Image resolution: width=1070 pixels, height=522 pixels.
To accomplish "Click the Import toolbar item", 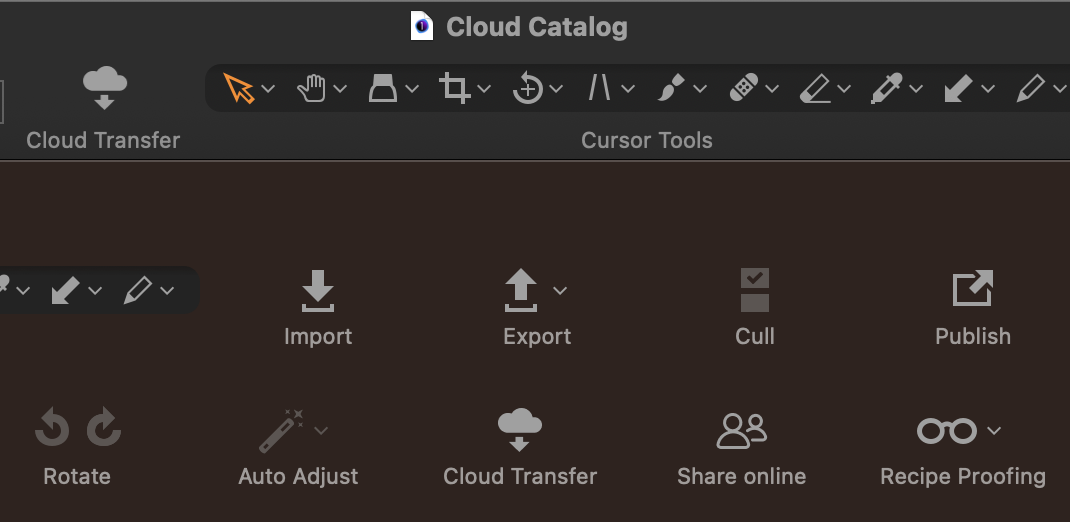I will coord(318,308).
